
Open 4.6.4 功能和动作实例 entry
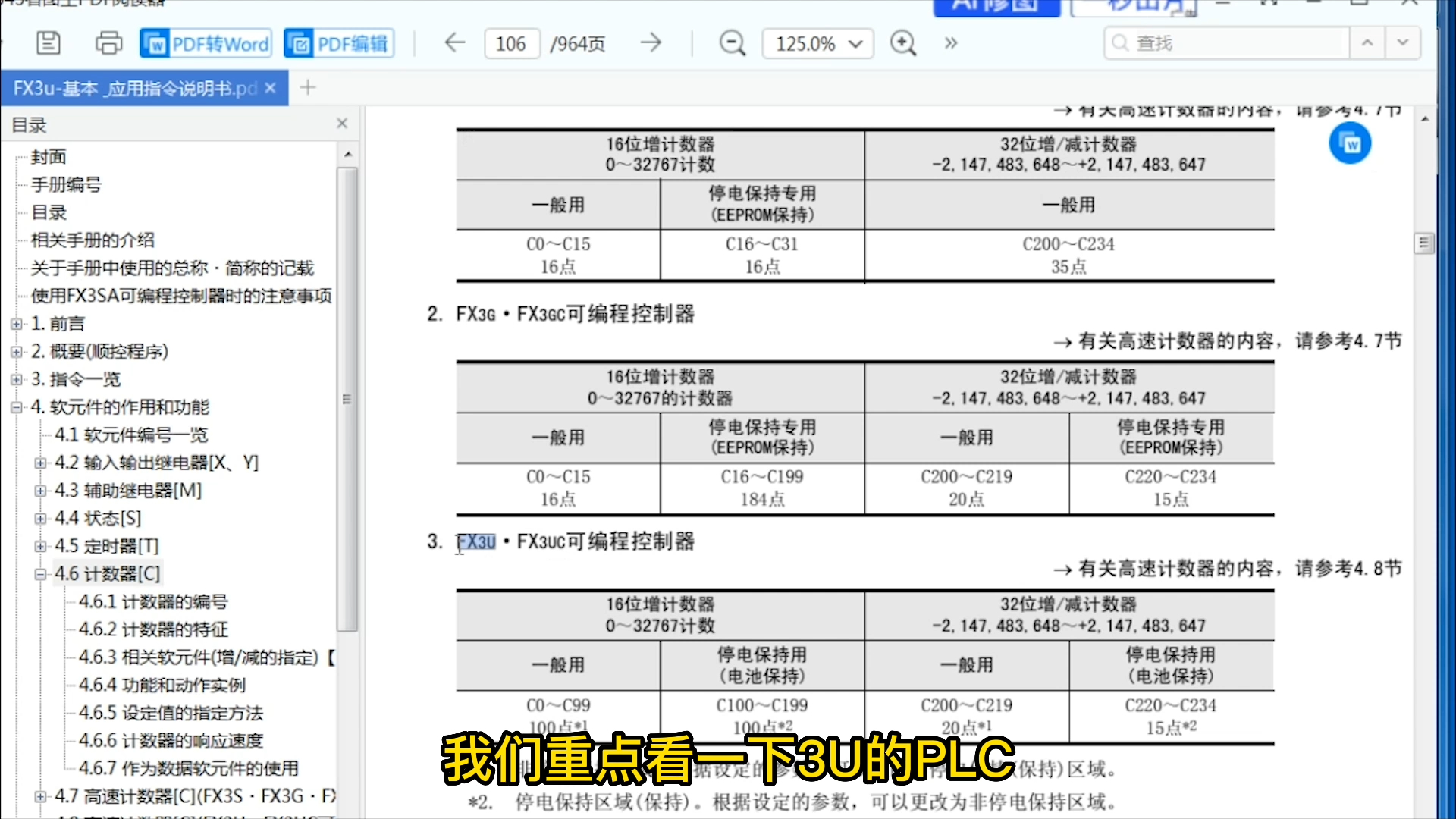(x=162, y=686)
